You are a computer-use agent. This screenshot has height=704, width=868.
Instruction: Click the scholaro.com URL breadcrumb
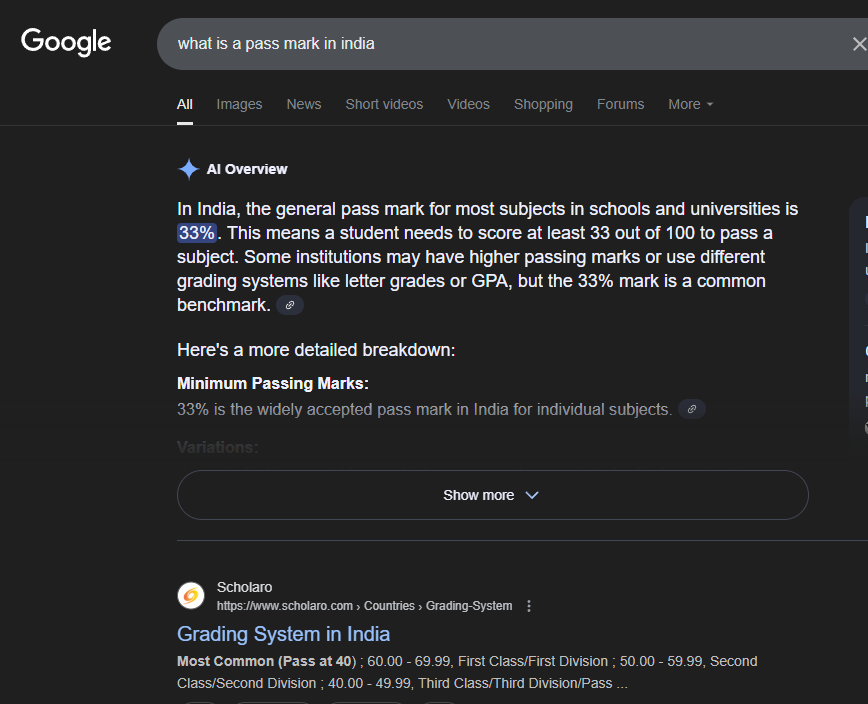(x=364, y=606)
